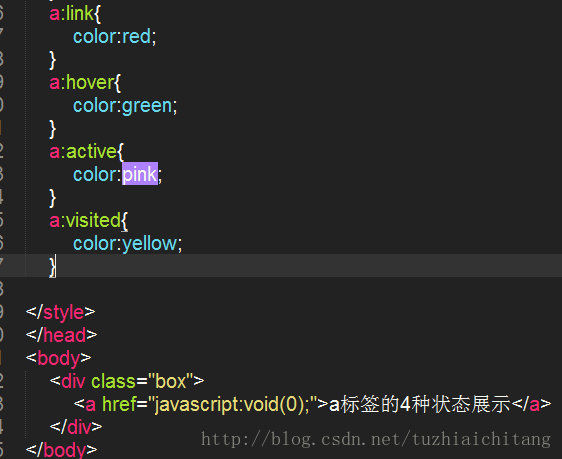The image size is (562, 459).
Task: Click the a:active selector line
Action: 86,152
